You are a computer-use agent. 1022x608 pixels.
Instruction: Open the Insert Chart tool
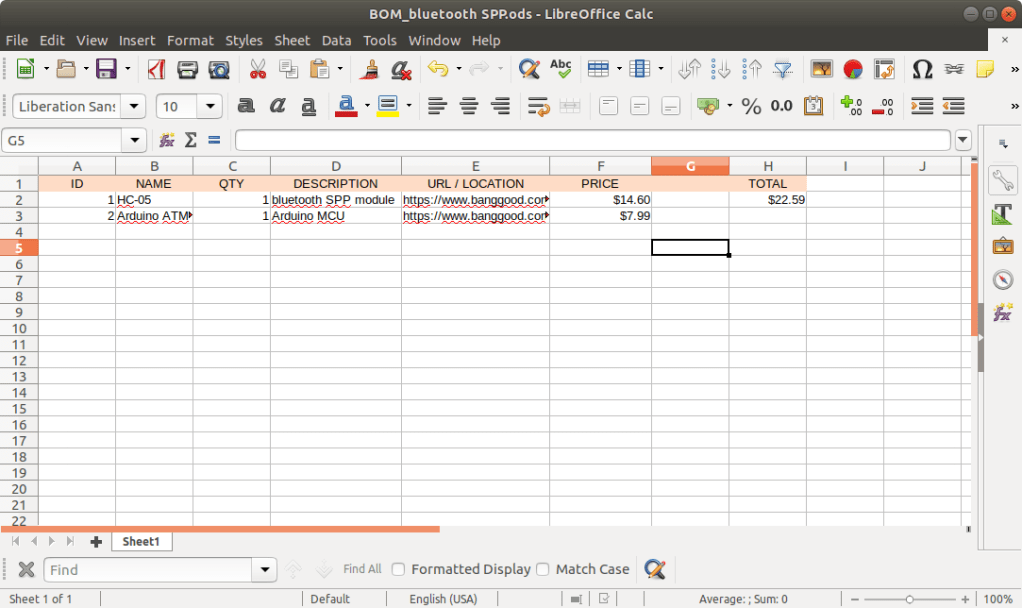click(852, 69)
